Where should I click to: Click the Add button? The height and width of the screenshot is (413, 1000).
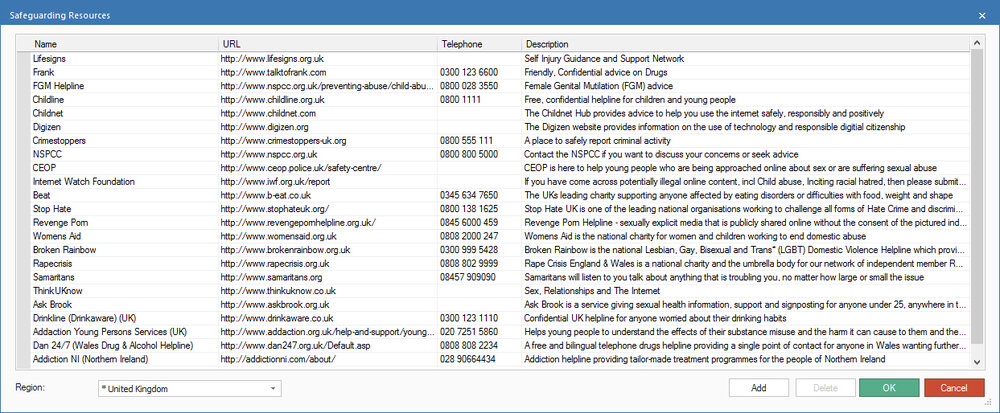[x=758, y=388]
